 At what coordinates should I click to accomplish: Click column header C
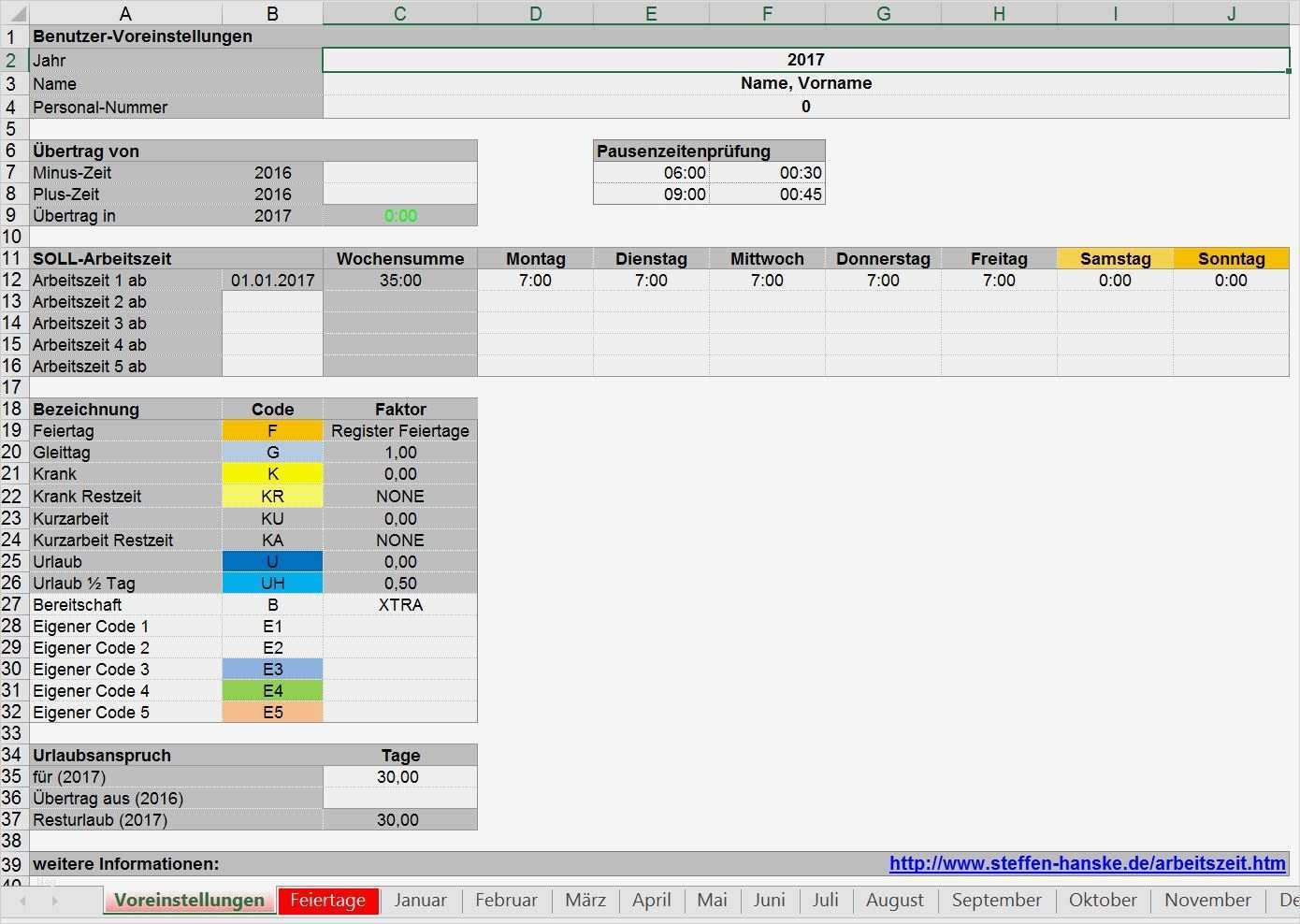pos(399,13)
